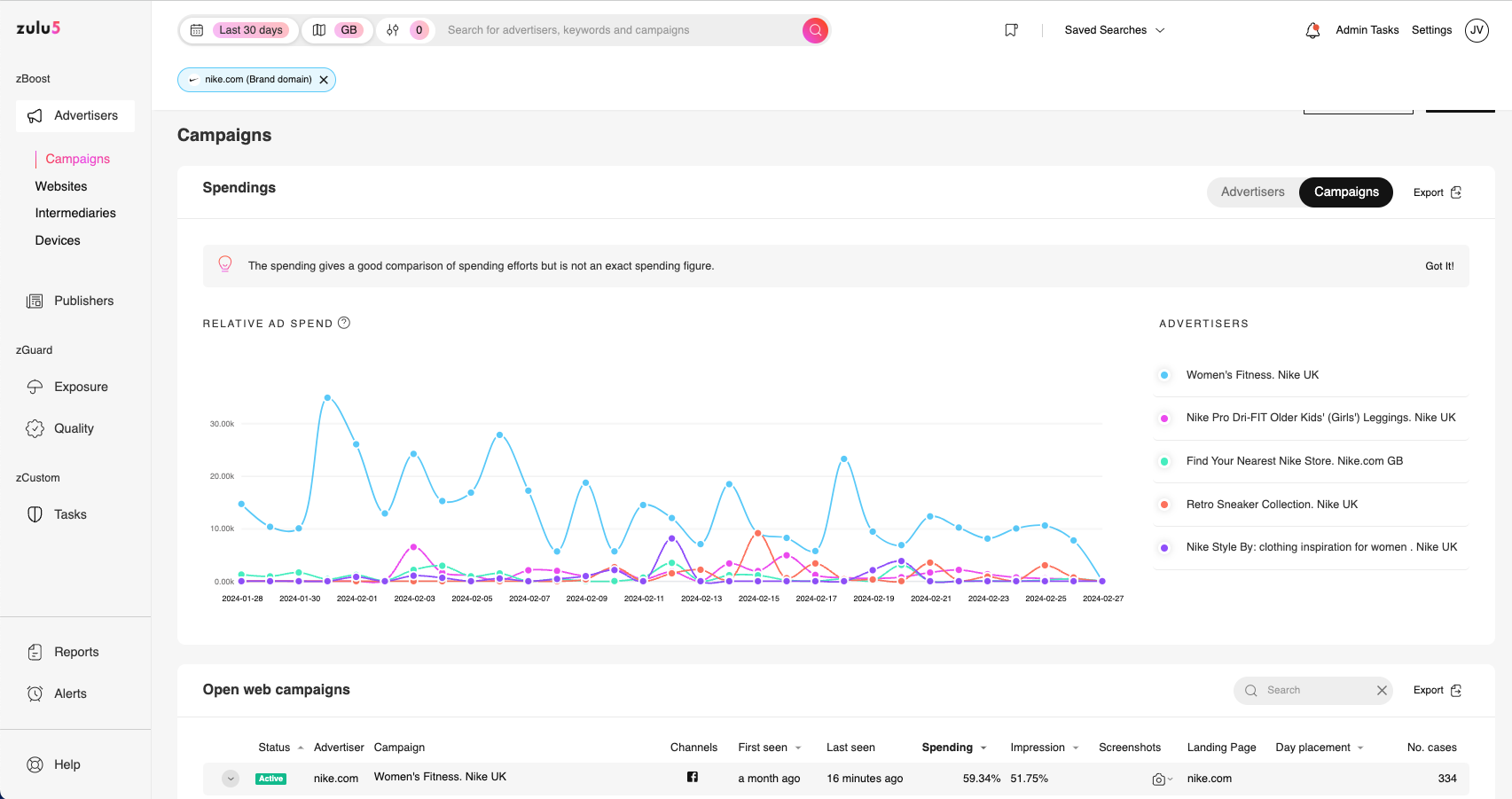Toggle Women's Fitness. Nike UK legend series
Image resolution: width=1512 pixels, height=799 pixels.
(x=1252, y=375)
